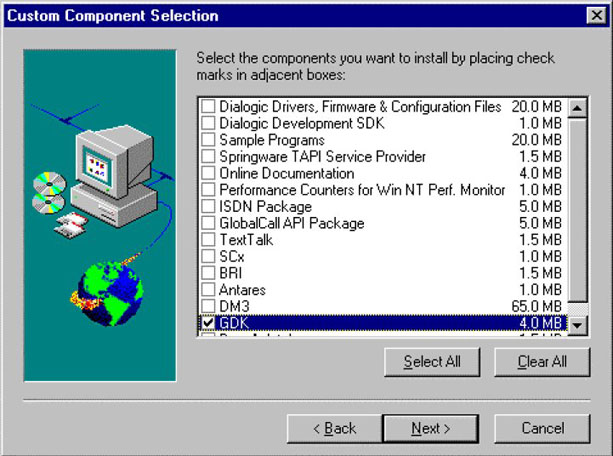The image size is (613, 456).
Task: Select the ISDN Package list label
Action: point(265,206)
